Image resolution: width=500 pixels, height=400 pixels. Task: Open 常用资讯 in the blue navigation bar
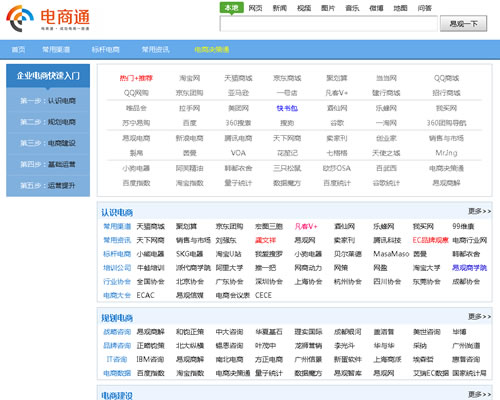point(156,50)
